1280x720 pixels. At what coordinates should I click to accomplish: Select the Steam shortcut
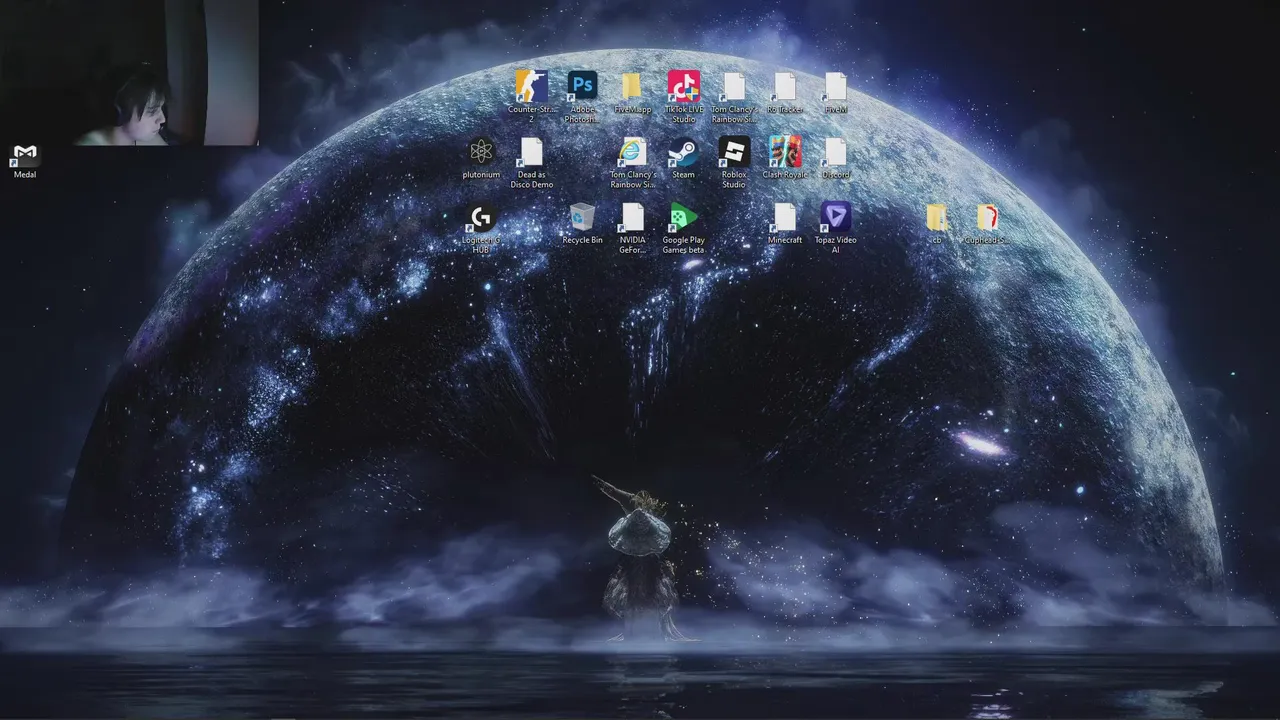683,158
